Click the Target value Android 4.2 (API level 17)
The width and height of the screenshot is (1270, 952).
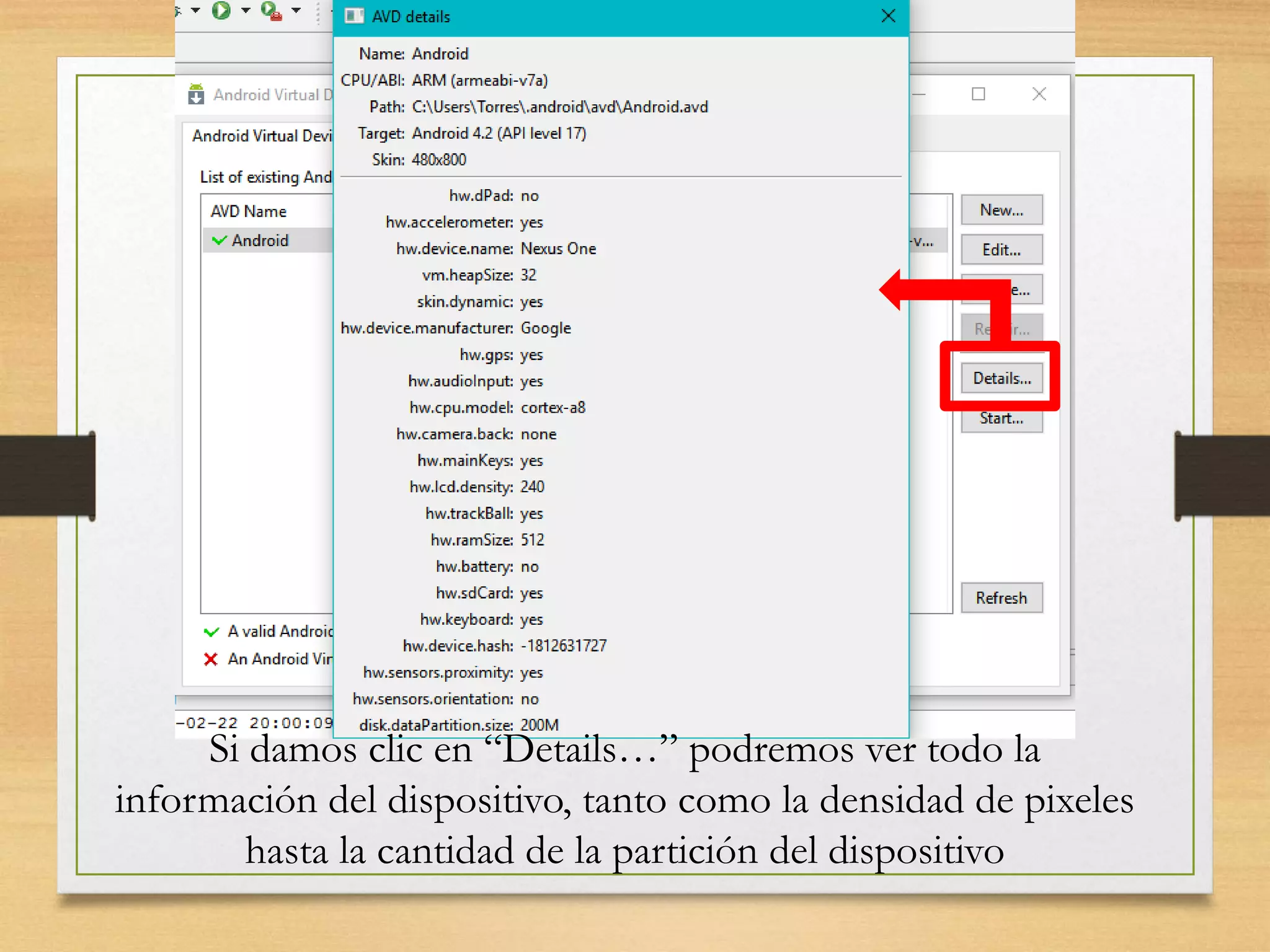pyautogui.click(x=499, y=133)
